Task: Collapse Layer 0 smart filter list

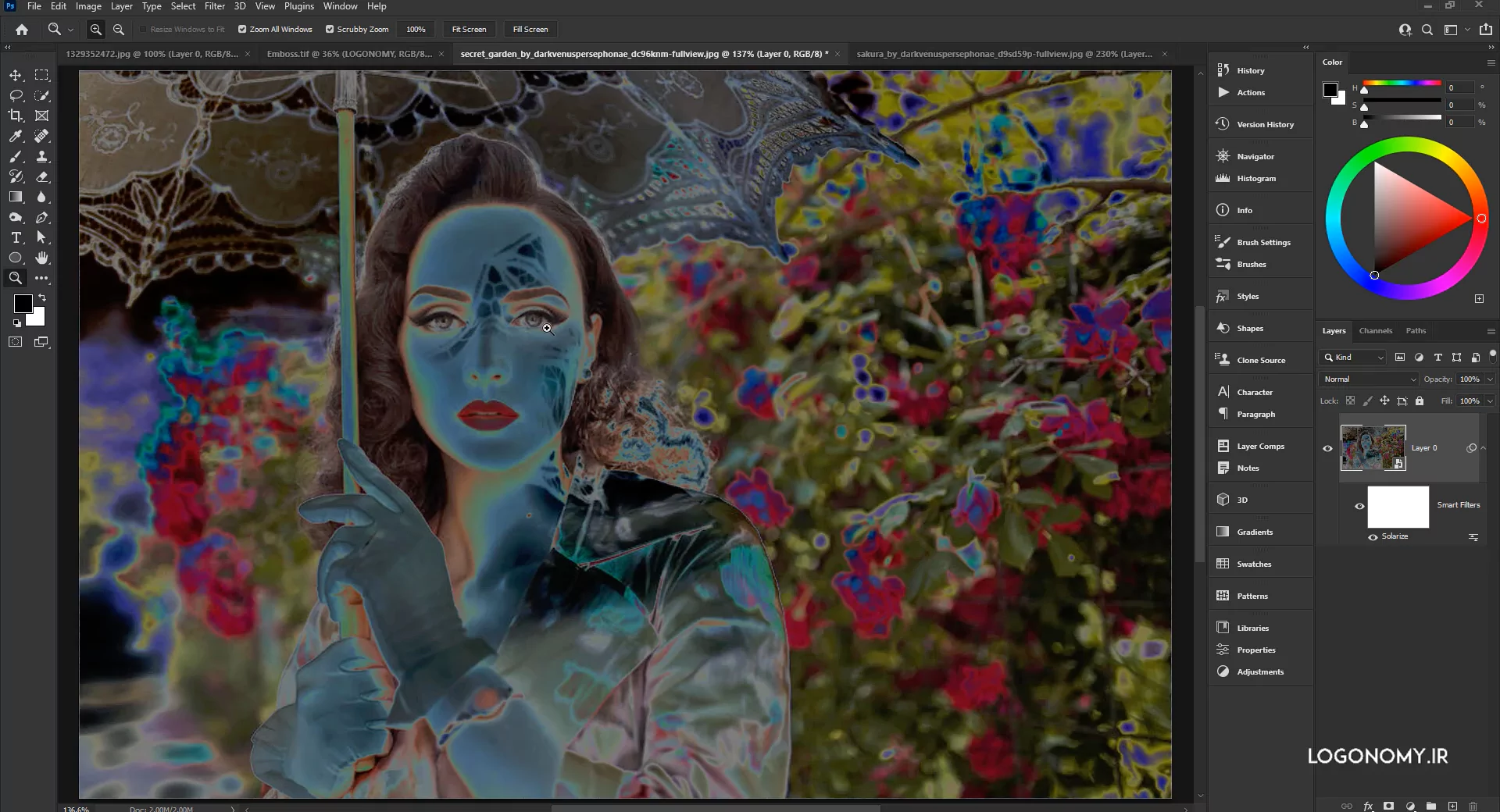Action: [1484, 448]
